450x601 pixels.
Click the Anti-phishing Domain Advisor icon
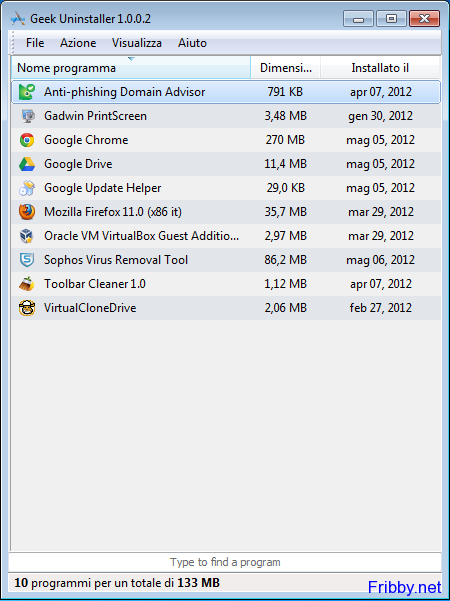(x=27, y=92)
